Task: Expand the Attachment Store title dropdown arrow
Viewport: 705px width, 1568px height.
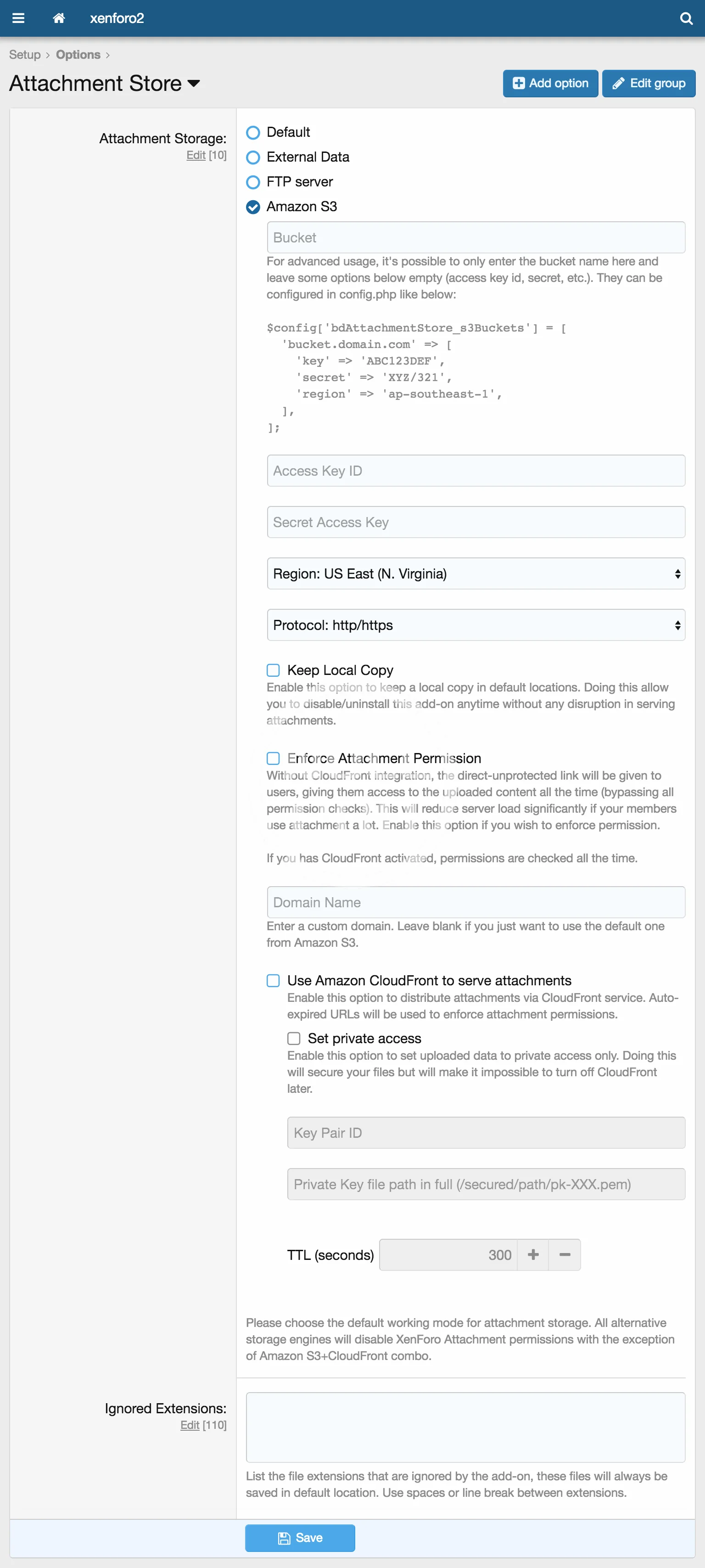Action: click(x=194, y=84)
